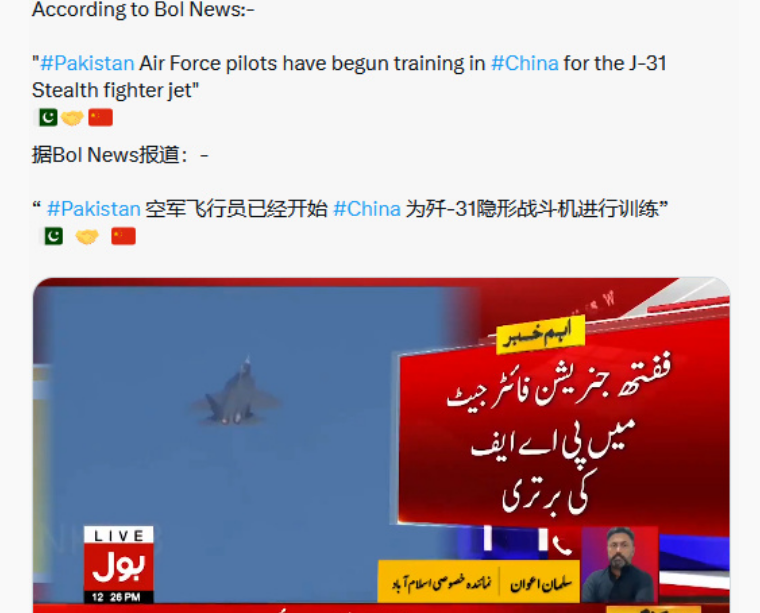Image resolution: width=760 pixels, height=613 pixels.
Task: Click the yellow reporter name caption bar
Action: [479, 582]
